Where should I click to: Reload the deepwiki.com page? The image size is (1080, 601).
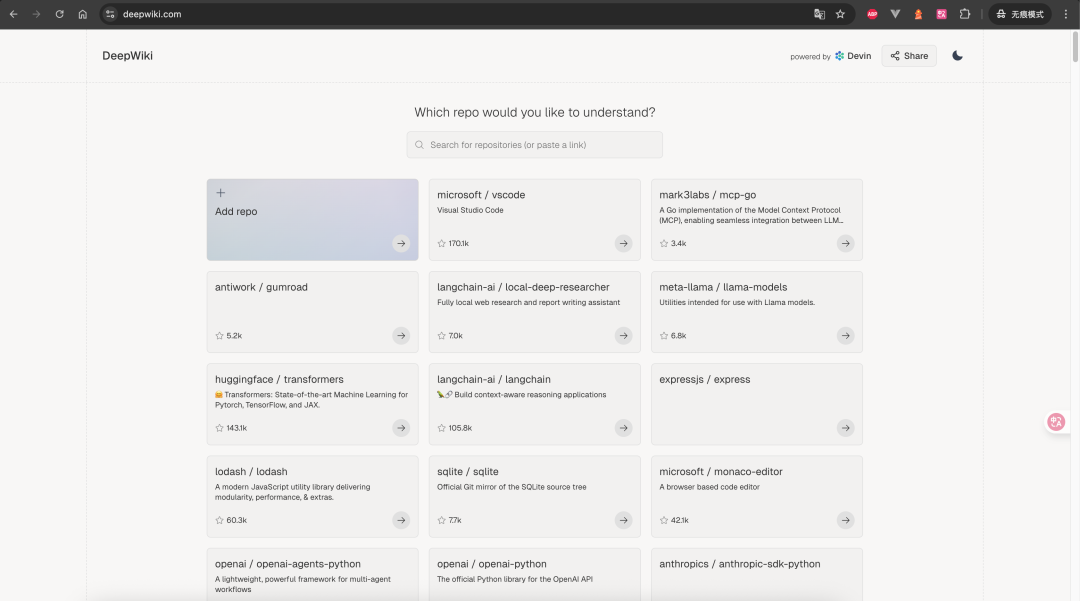coord(60,14)
